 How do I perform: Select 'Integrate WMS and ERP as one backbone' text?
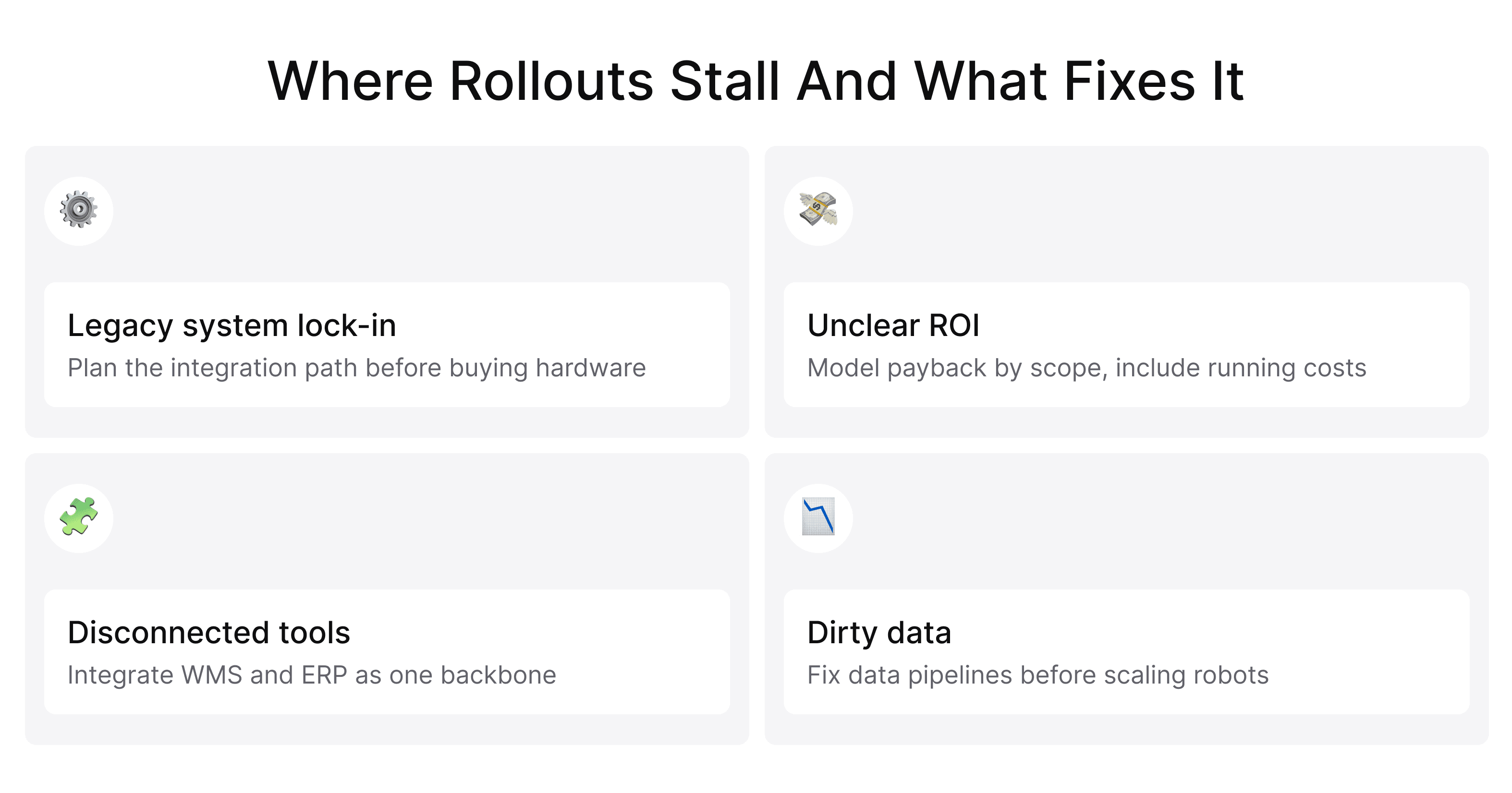(312, 675)
